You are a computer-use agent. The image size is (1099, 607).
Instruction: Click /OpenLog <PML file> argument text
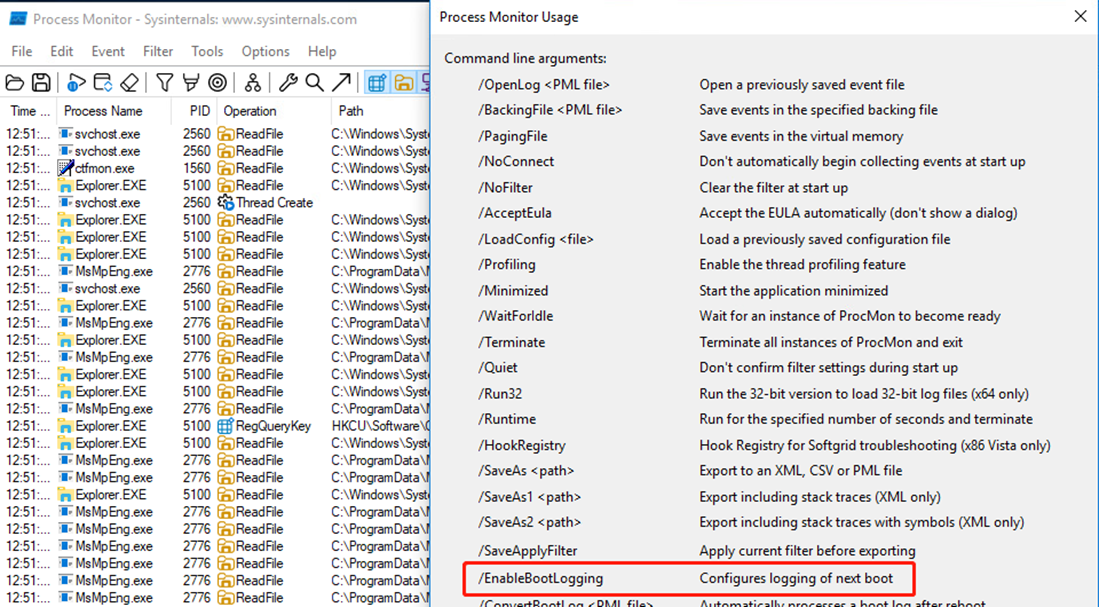pos(544,84)
